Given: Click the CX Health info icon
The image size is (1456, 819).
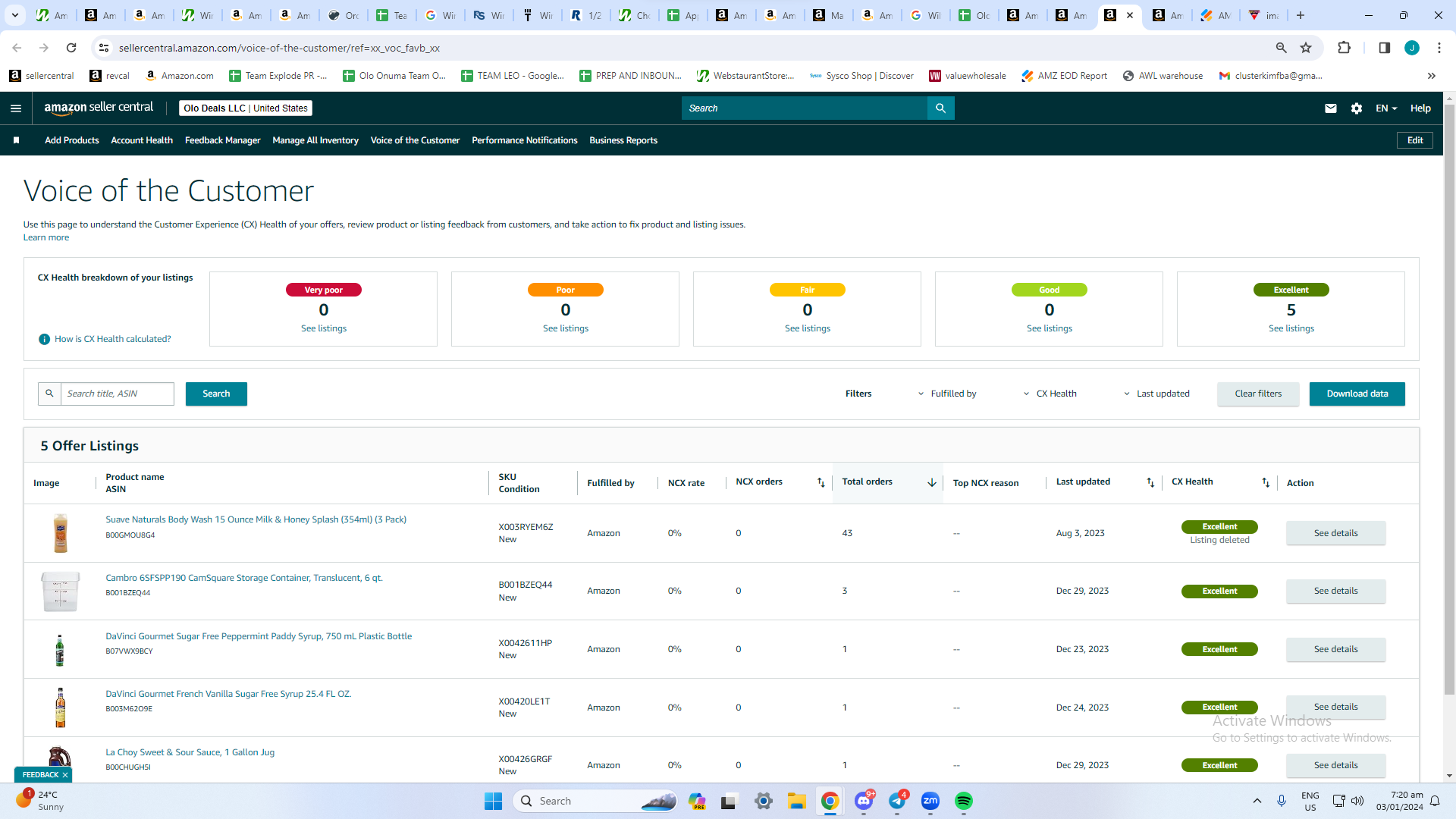Looking at the screenshot, I should [x=44, y=339].
